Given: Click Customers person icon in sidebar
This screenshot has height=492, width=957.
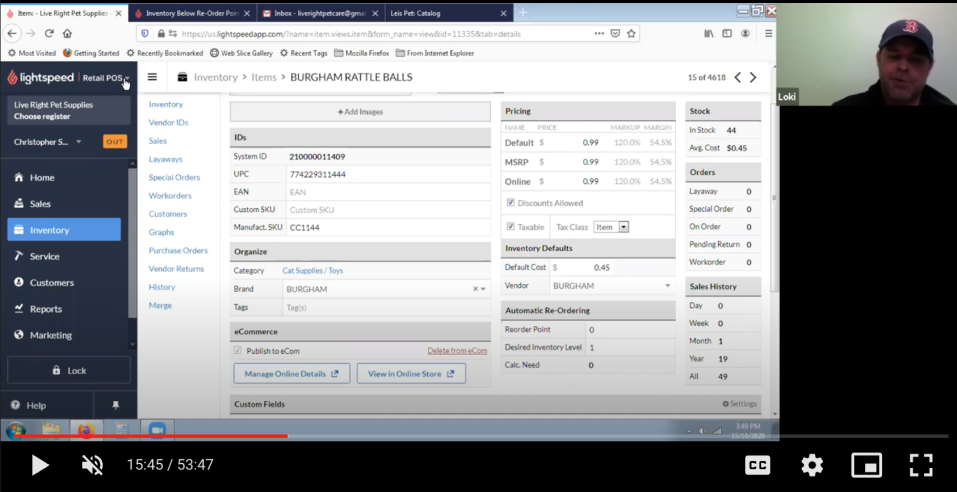Looking at the screenshot, I should (18, 282).
